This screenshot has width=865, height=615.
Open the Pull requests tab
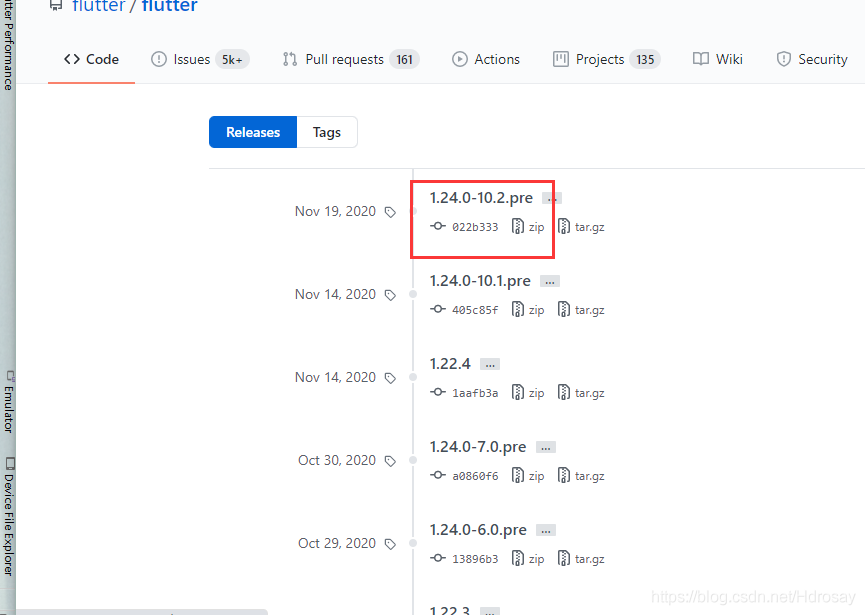pos(351,59)
